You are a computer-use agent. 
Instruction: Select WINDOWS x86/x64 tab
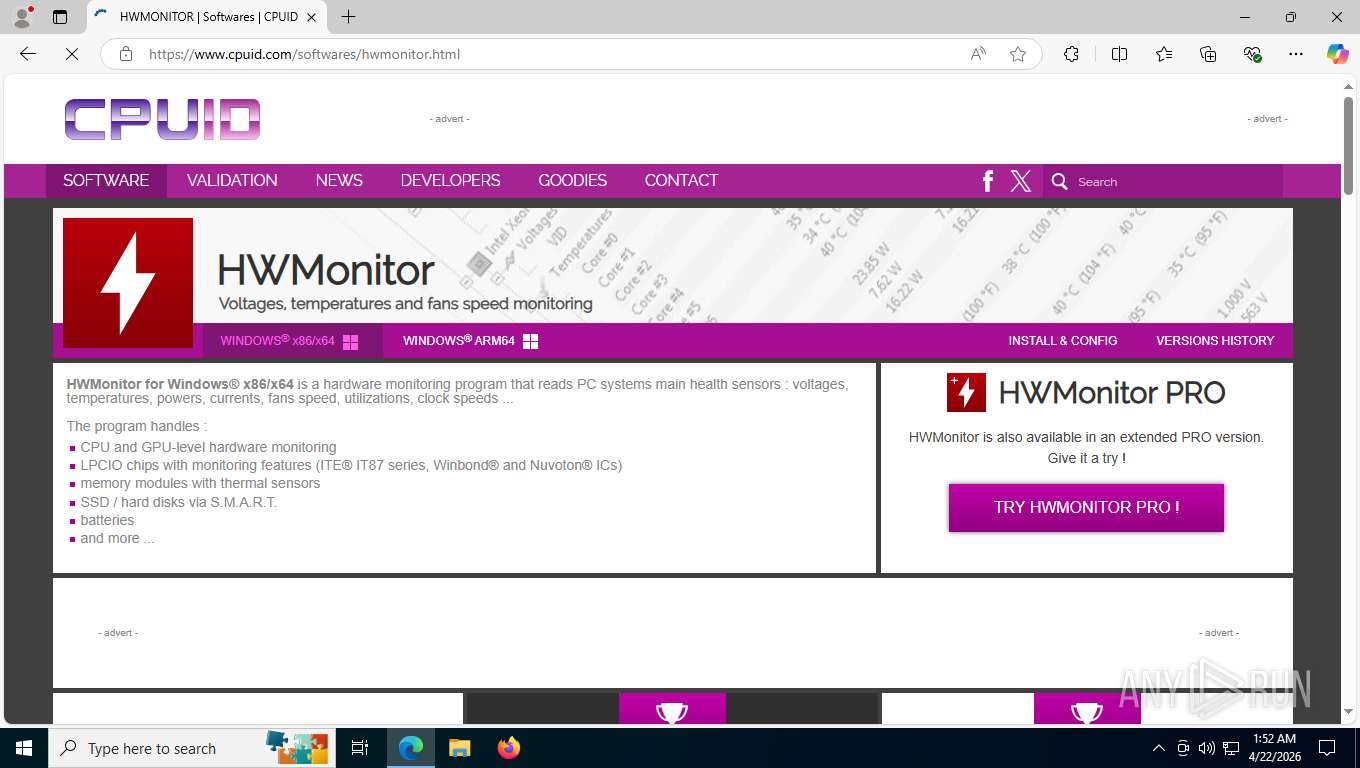point(292,341)
